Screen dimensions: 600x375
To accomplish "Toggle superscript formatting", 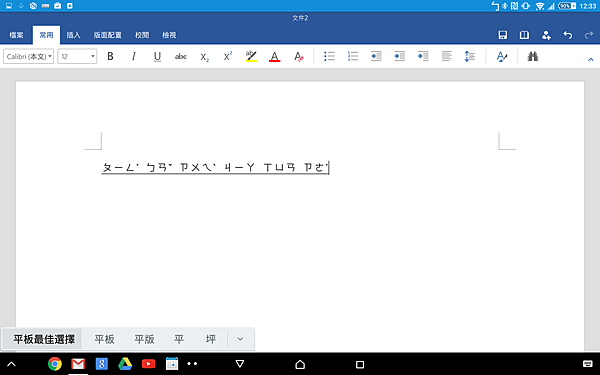I will tap(228, 57).
